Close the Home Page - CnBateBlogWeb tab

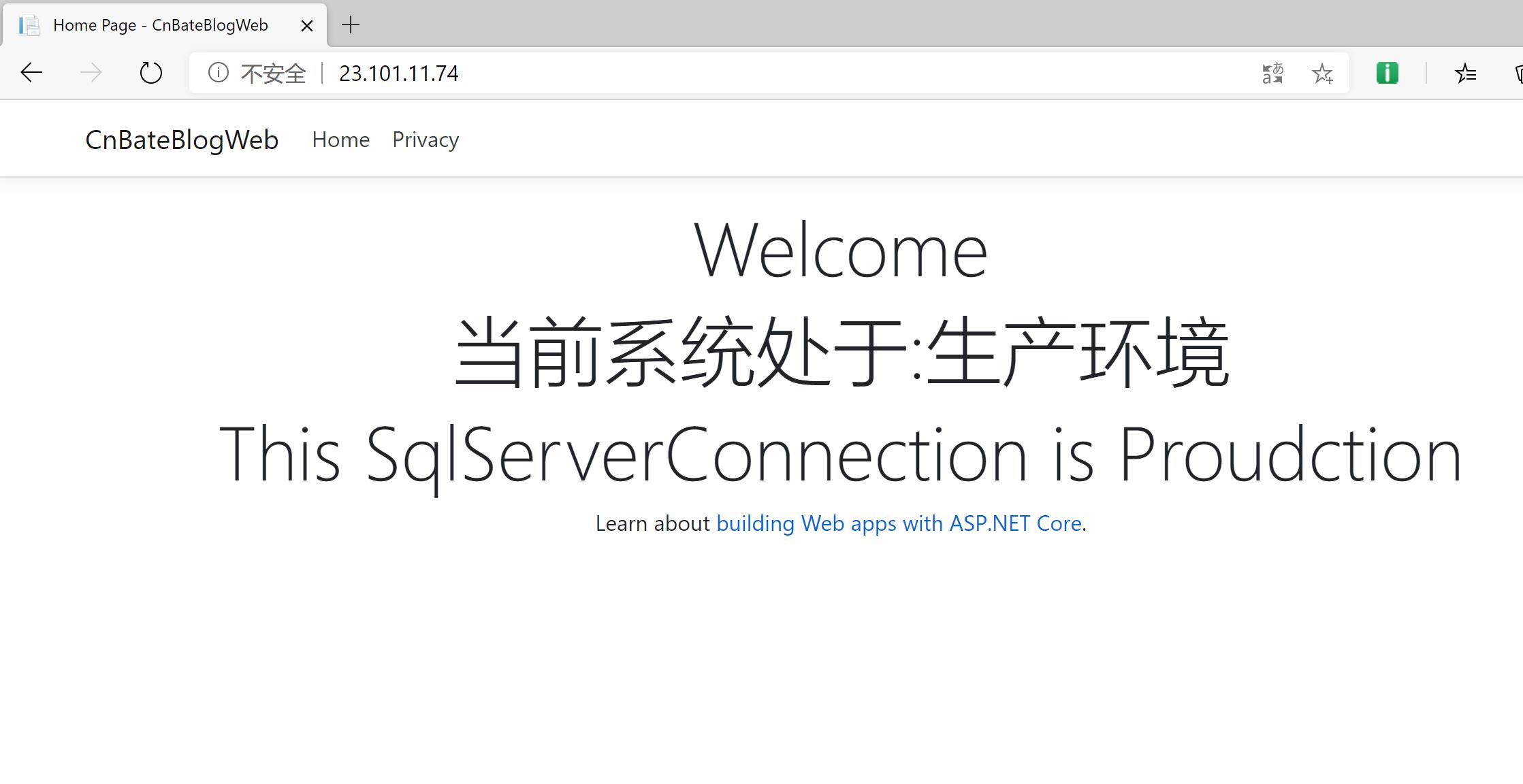point(306,24)
